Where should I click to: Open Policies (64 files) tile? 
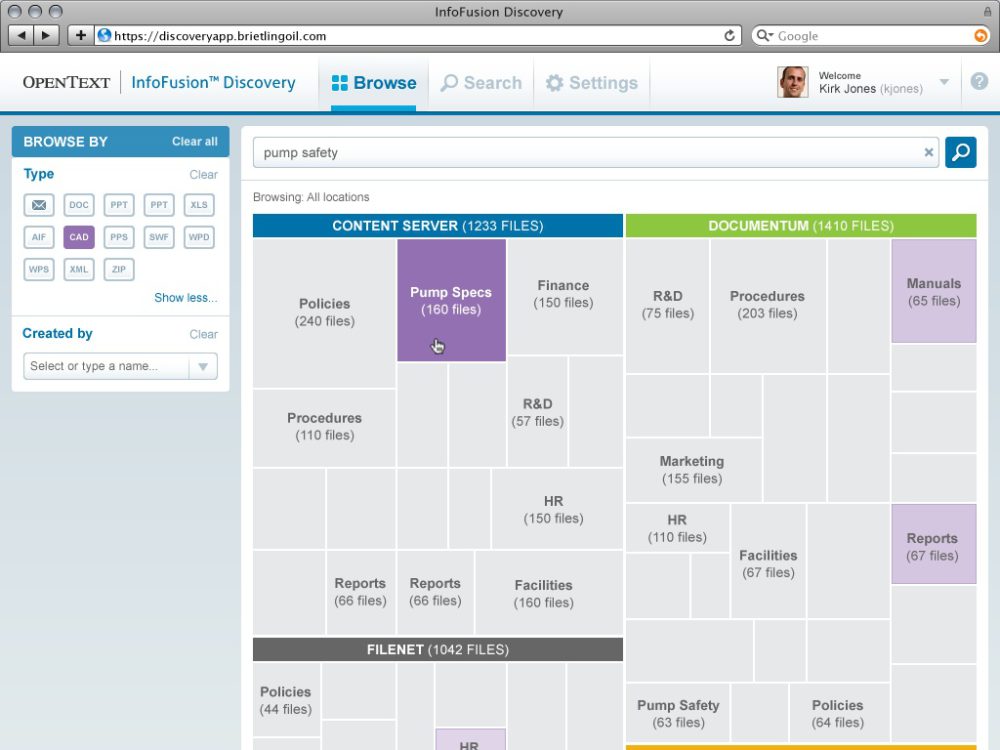(838, 714)
